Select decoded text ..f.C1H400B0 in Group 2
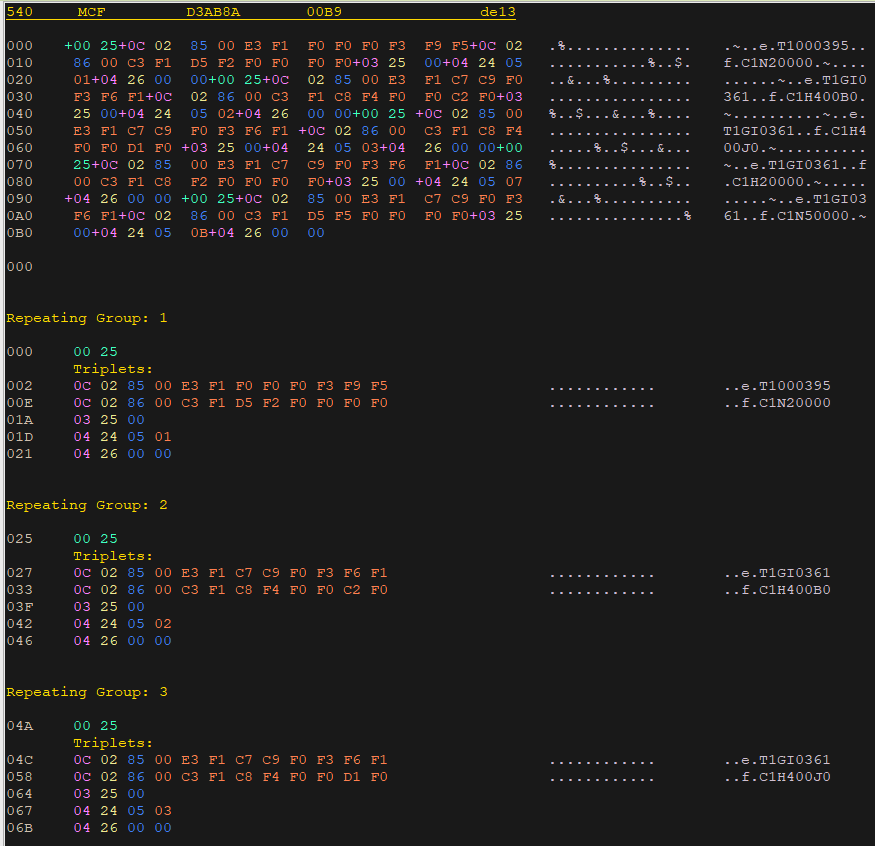 coord(777,590)
